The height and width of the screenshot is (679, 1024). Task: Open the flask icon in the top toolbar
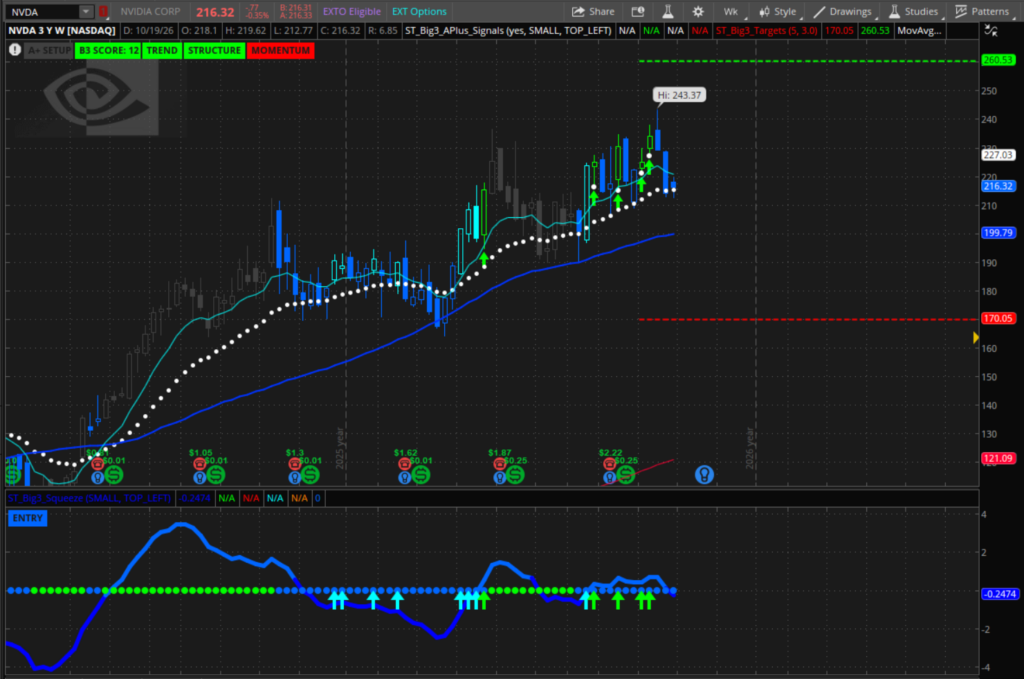[667, 12]
